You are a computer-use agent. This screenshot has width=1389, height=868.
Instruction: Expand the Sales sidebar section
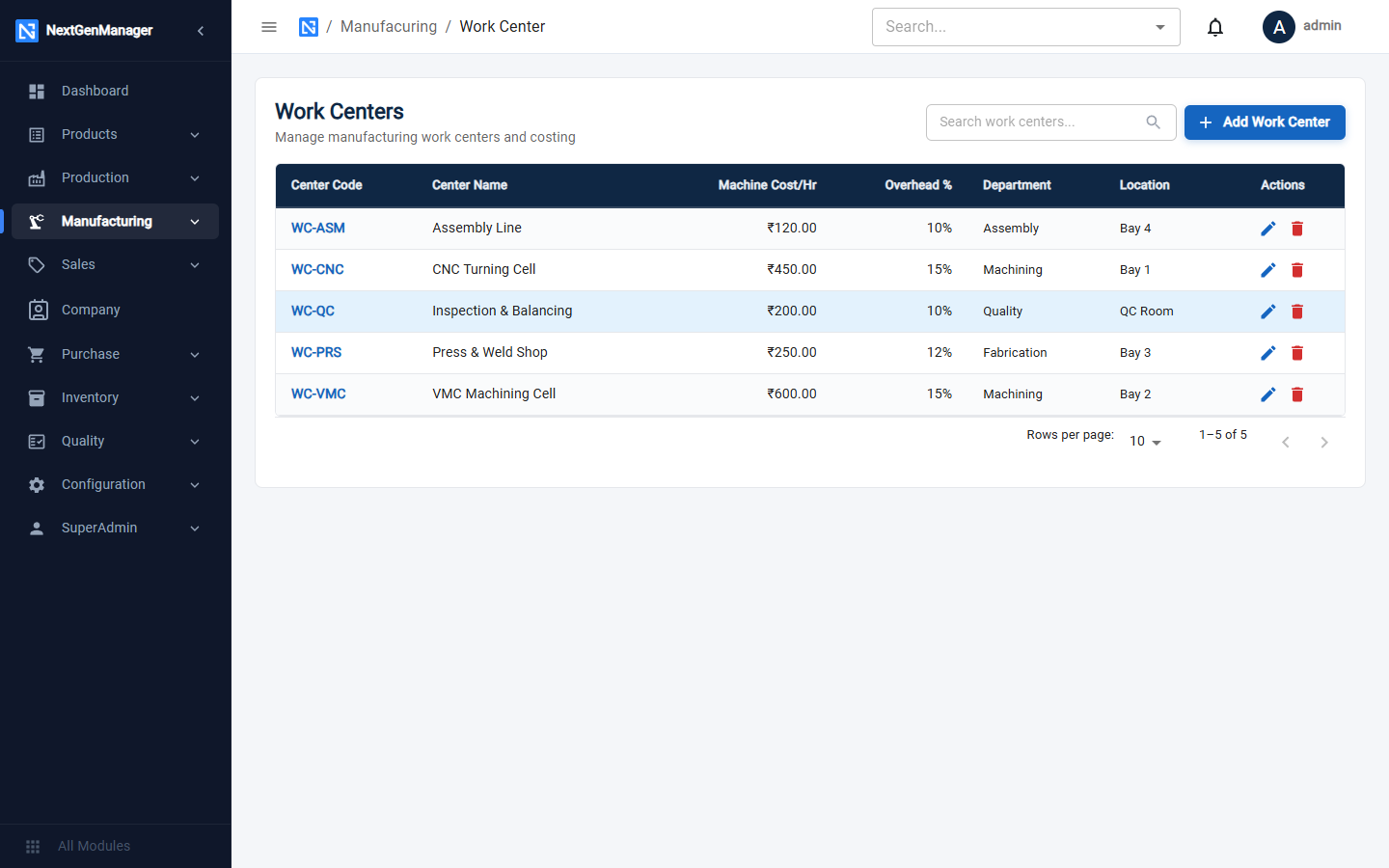click(x=116, y=265)
